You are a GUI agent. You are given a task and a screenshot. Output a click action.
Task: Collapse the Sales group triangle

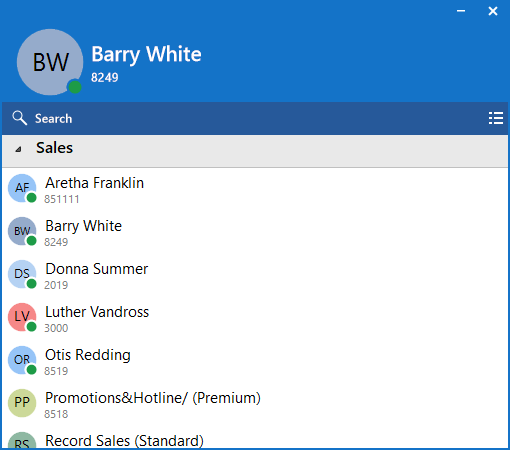[19, 149]
